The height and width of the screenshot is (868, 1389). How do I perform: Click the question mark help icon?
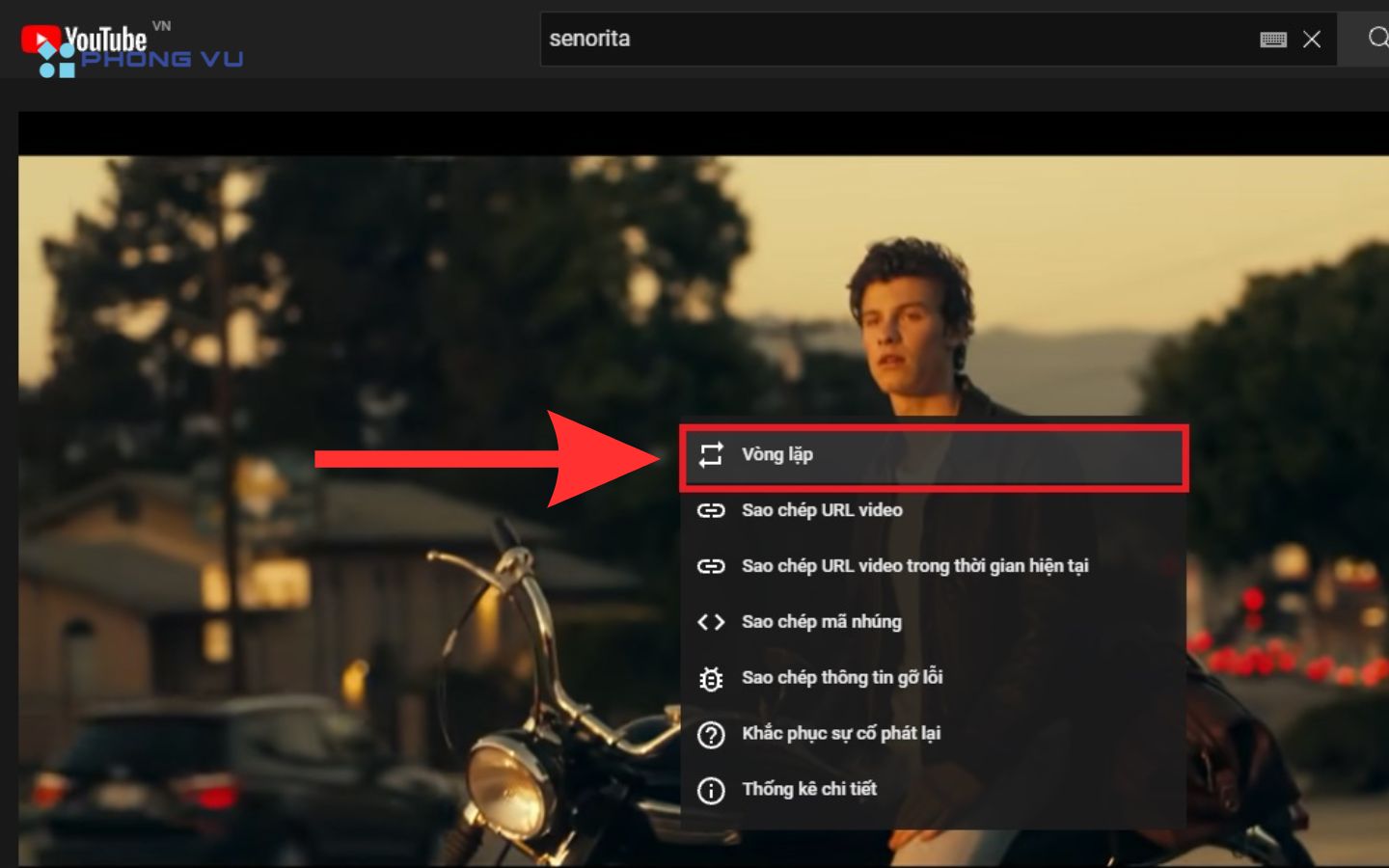(x=711, y=735)
